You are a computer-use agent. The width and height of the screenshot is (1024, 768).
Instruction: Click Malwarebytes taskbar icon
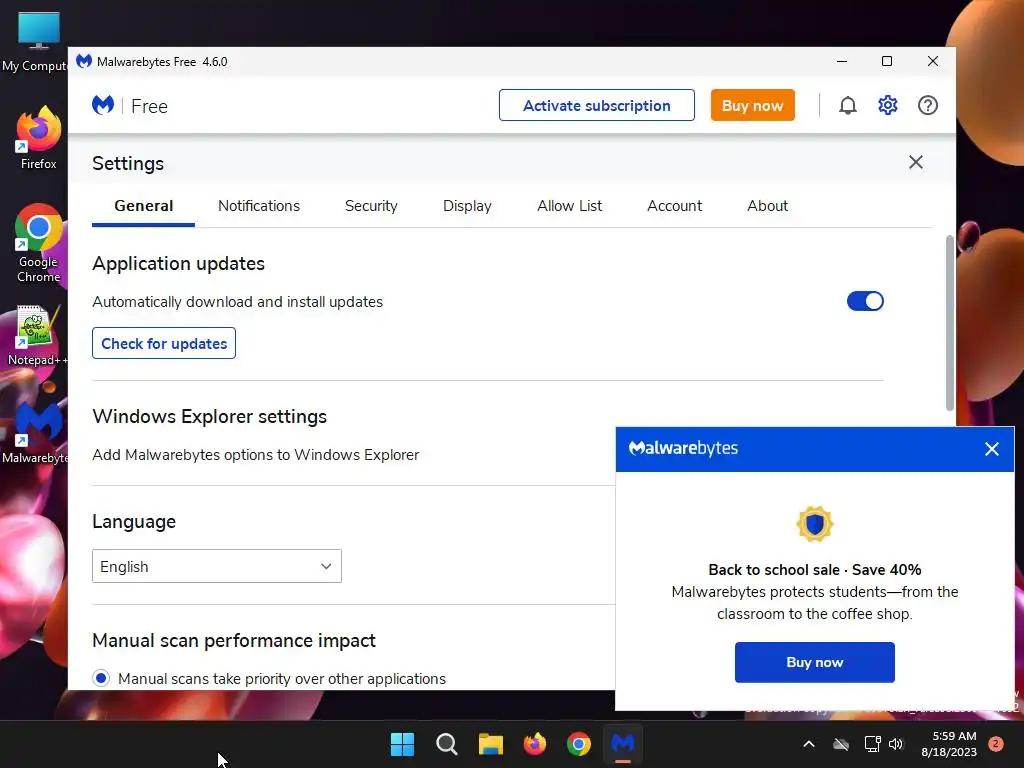click(622, 744)
